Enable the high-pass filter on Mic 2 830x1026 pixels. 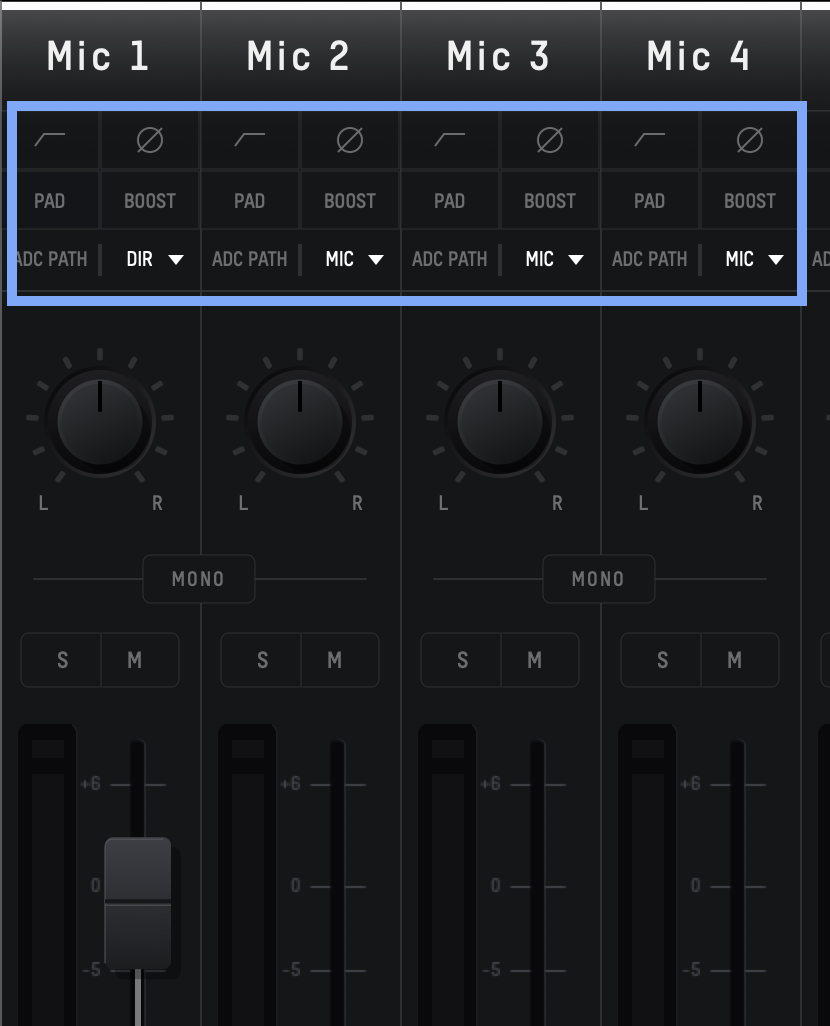pyautogui.click(x=250, y=139)
